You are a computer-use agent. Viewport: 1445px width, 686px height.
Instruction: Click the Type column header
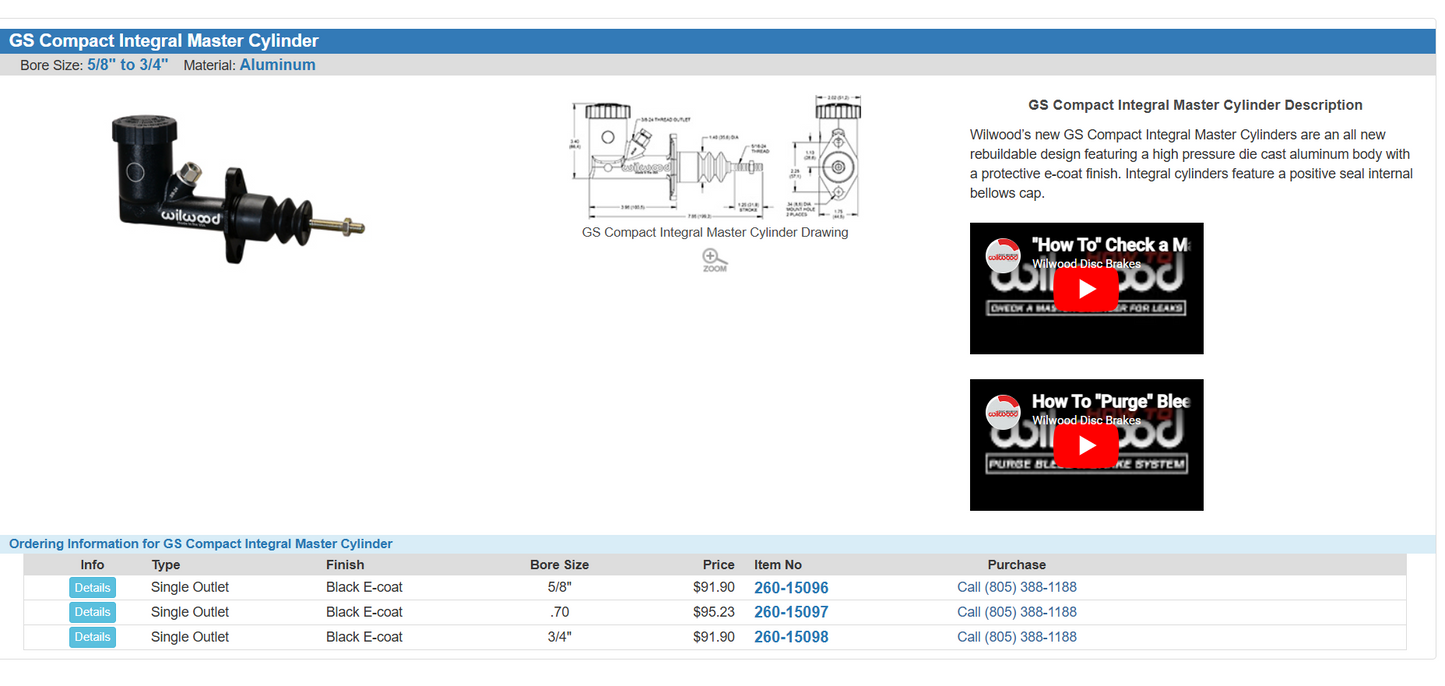click(x=166, y=565)
